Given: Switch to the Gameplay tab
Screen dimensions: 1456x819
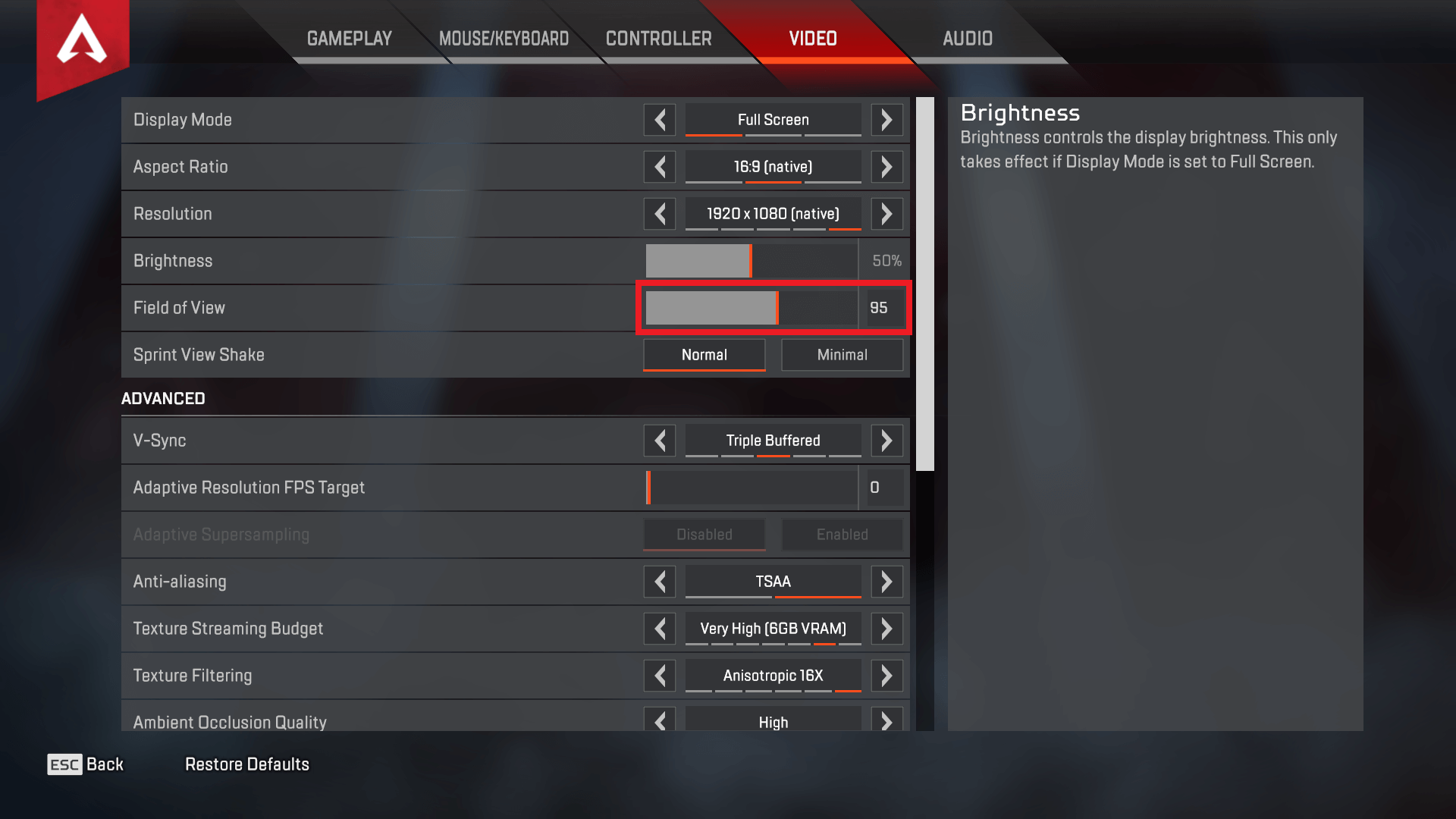Looking at the screenshot, I should click(x=349, y=39).
